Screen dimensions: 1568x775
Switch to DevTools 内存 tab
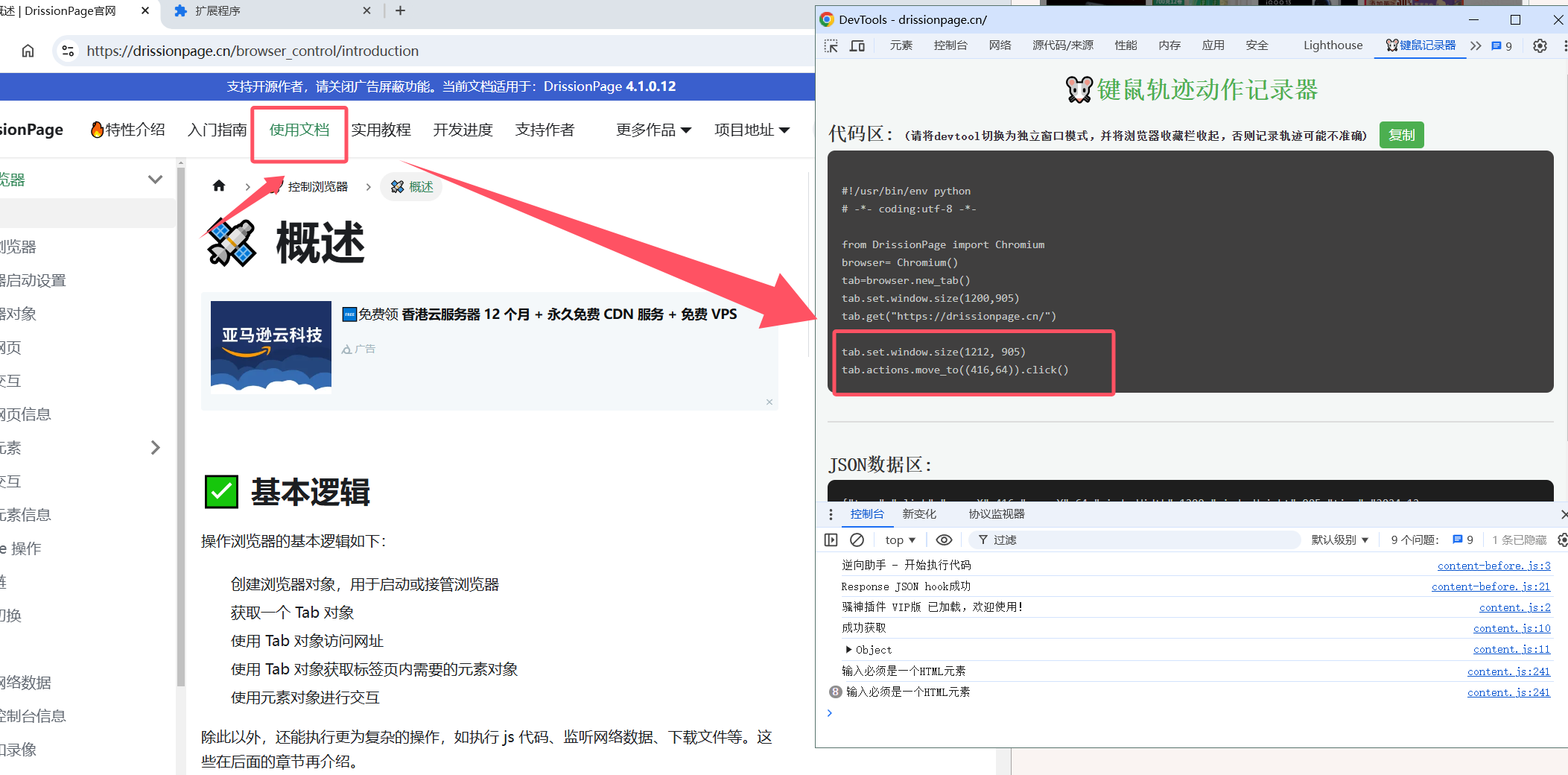coord(1169,45)
